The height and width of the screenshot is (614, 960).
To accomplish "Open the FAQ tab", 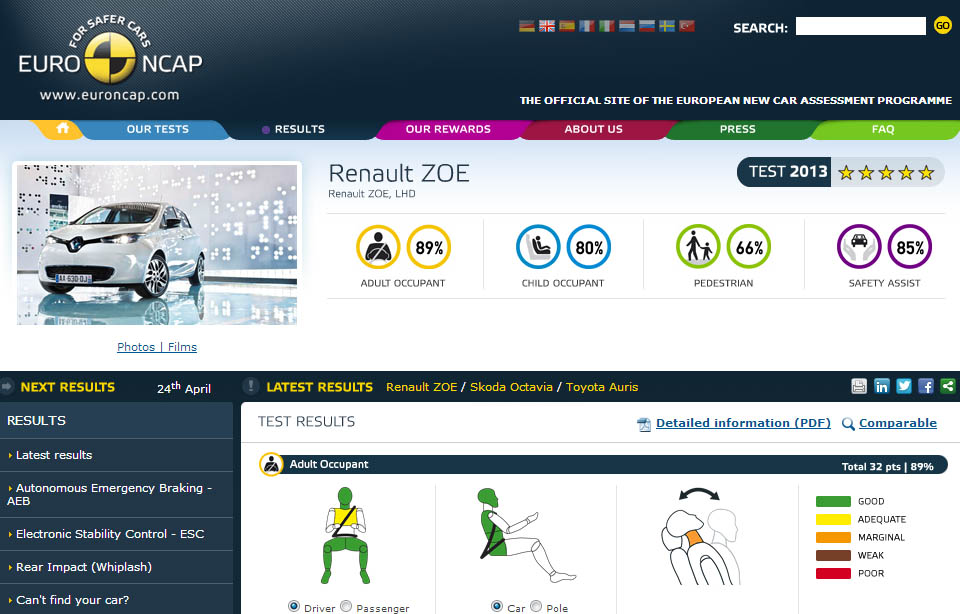I will [883, 129].
